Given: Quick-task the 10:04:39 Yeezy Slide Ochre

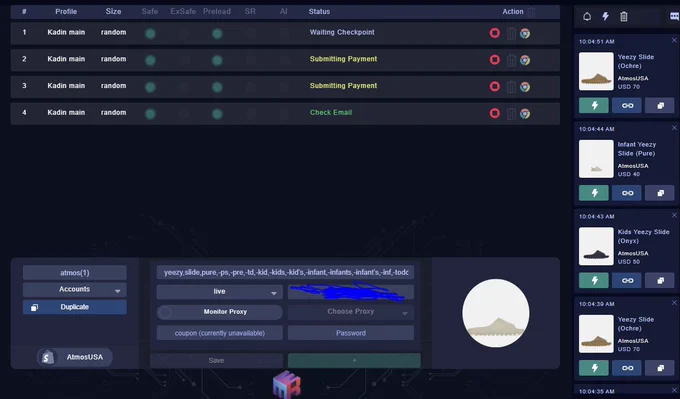Looking at the screenshot, I should [594, 368].
